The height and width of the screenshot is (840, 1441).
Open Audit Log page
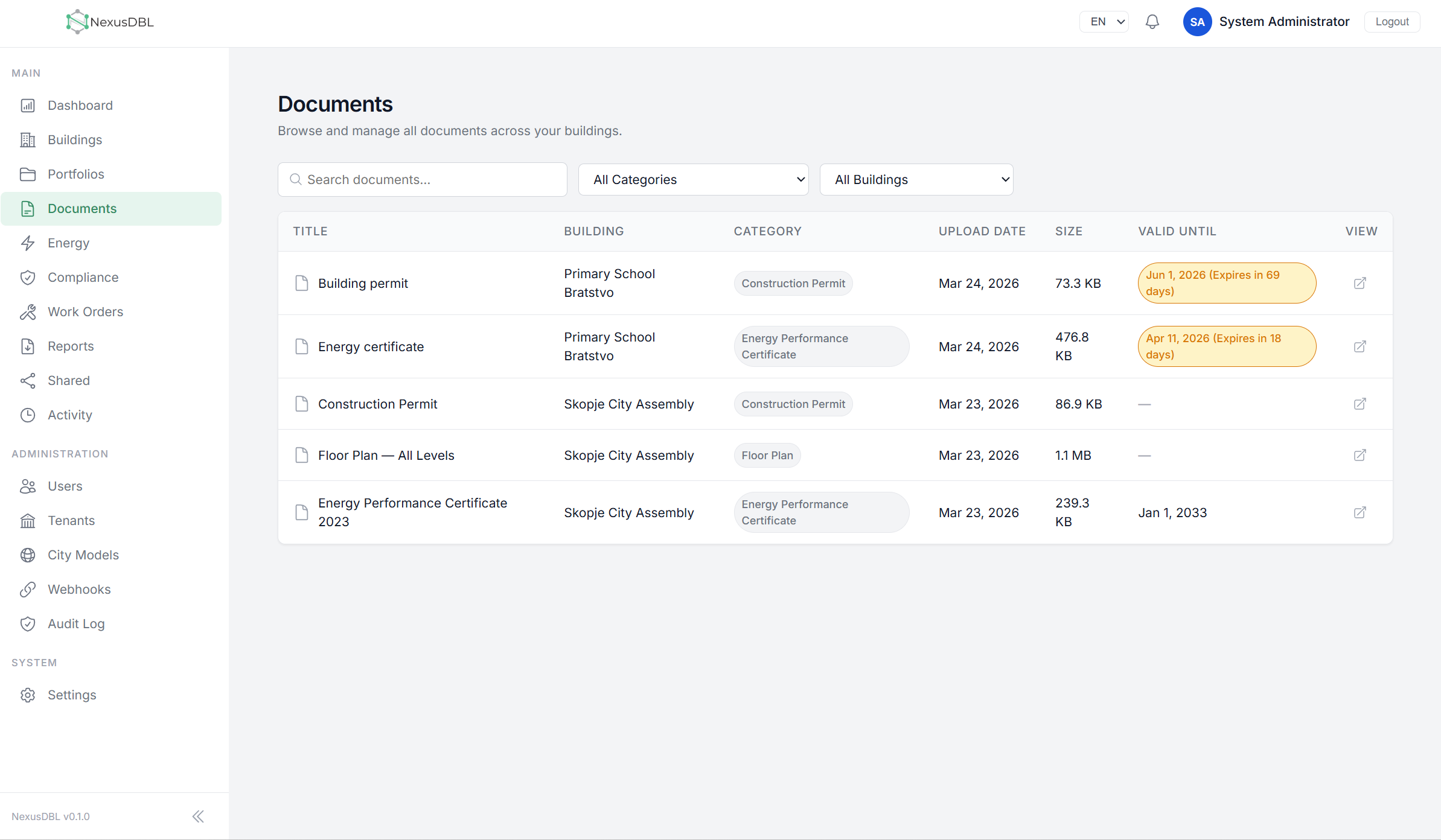pyautogui.click(x=111, y=624)
